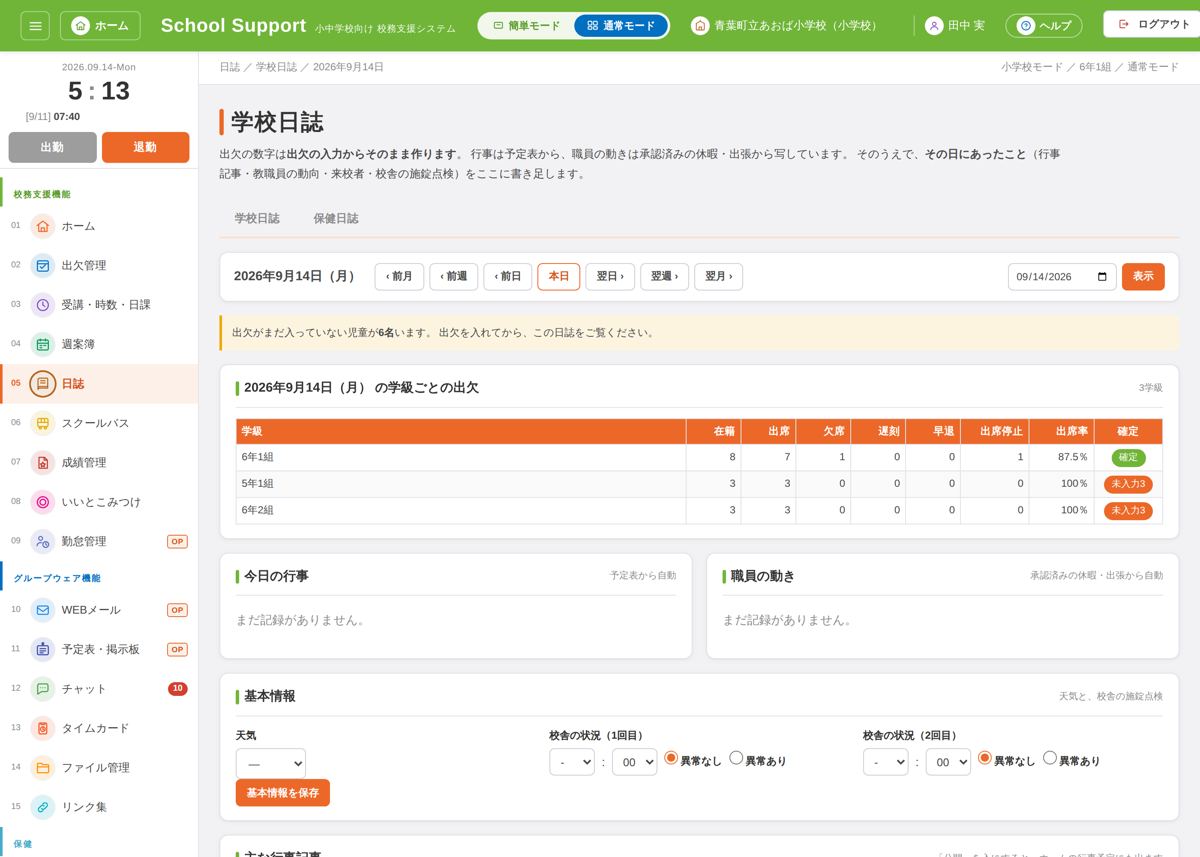Click the chat unread count badge 10
The width and height of the screenshot is (1200, 857).
[178, 689]
